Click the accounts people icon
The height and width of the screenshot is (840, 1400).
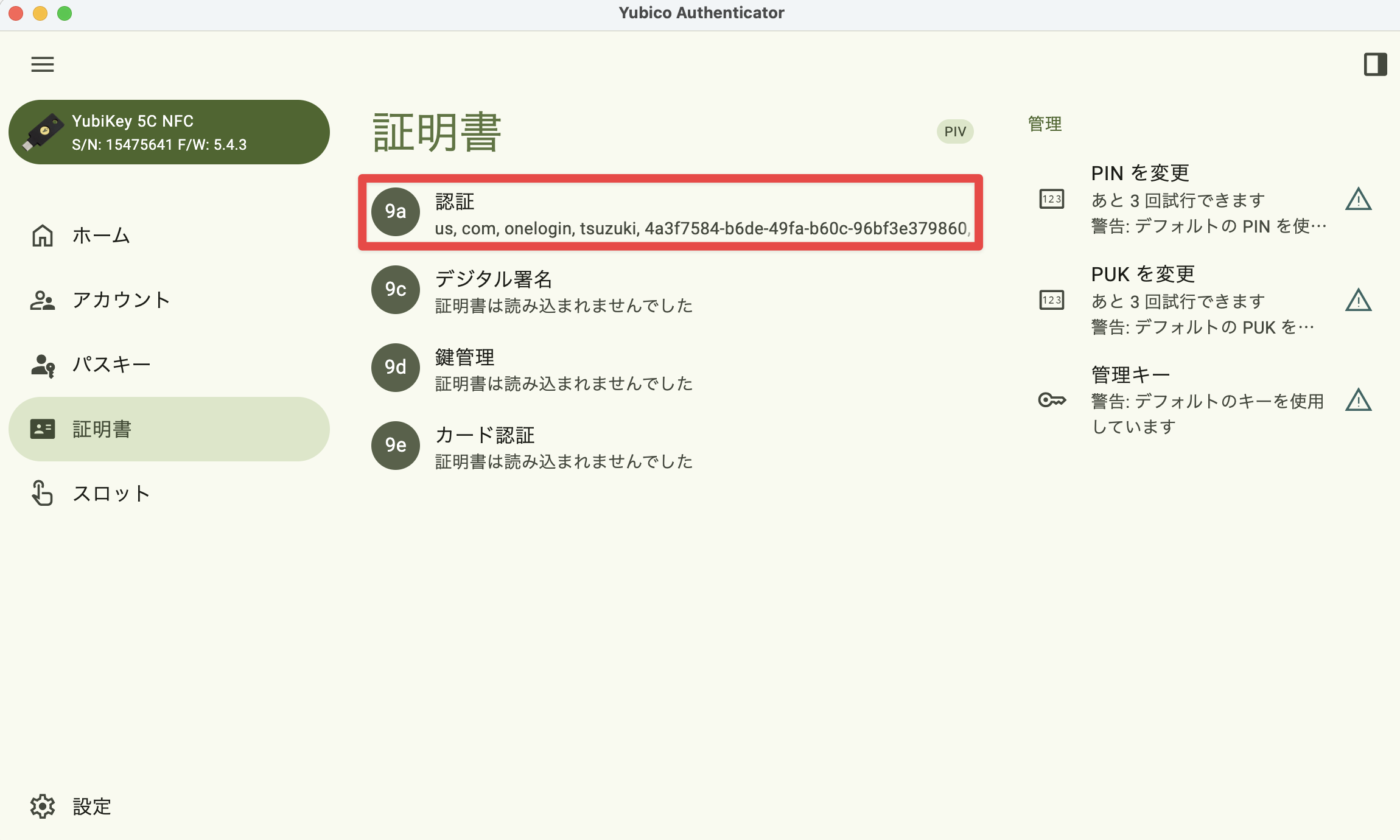(x=43, y=300)
